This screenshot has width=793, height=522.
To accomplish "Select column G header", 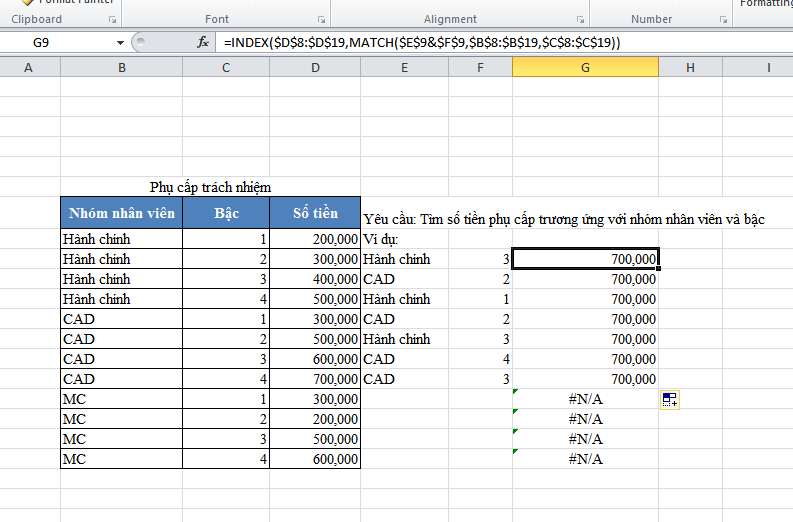I will (585, 67).
